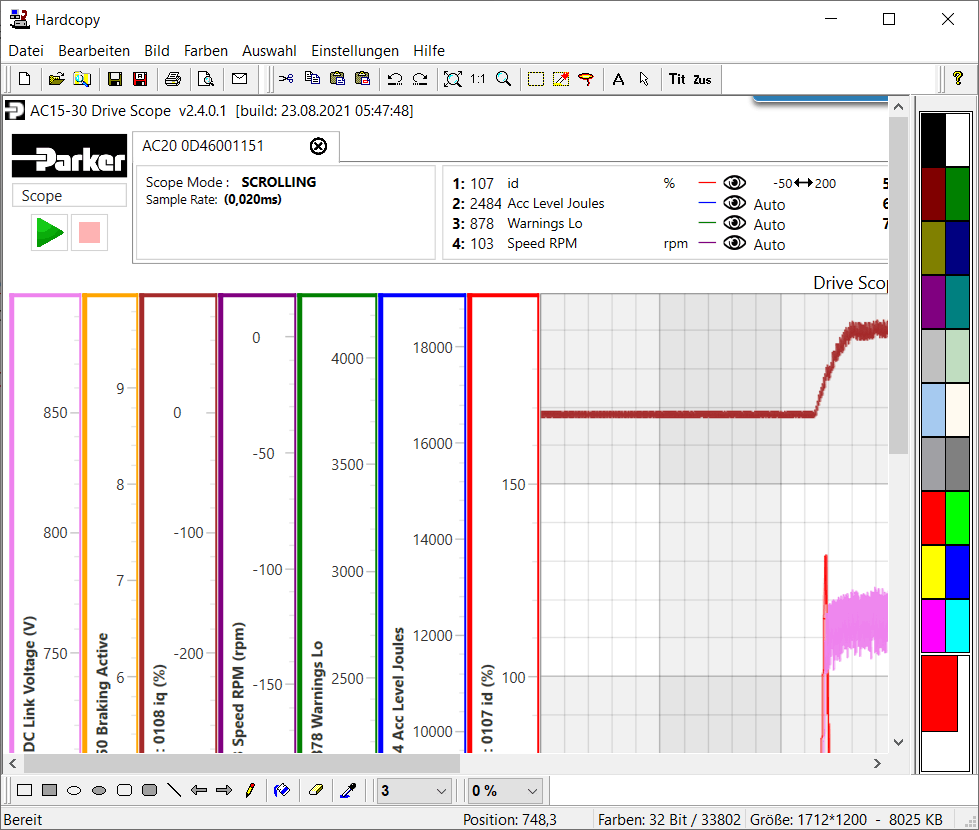The height and width of the screenshot is (830, 979).
Task: Select the rectangular selection tool
Action: pos(536,79)
